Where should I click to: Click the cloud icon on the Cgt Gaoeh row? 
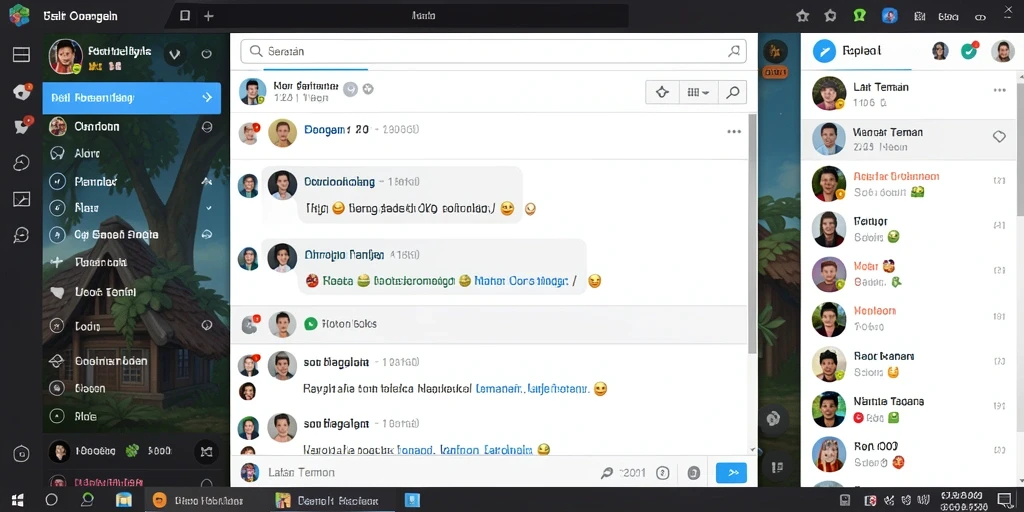coord(207,234)
